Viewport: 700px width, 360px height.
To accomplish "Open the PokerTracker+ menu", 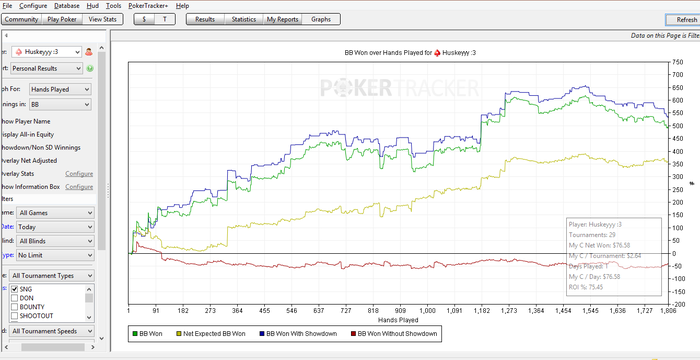I will (149, 6).
